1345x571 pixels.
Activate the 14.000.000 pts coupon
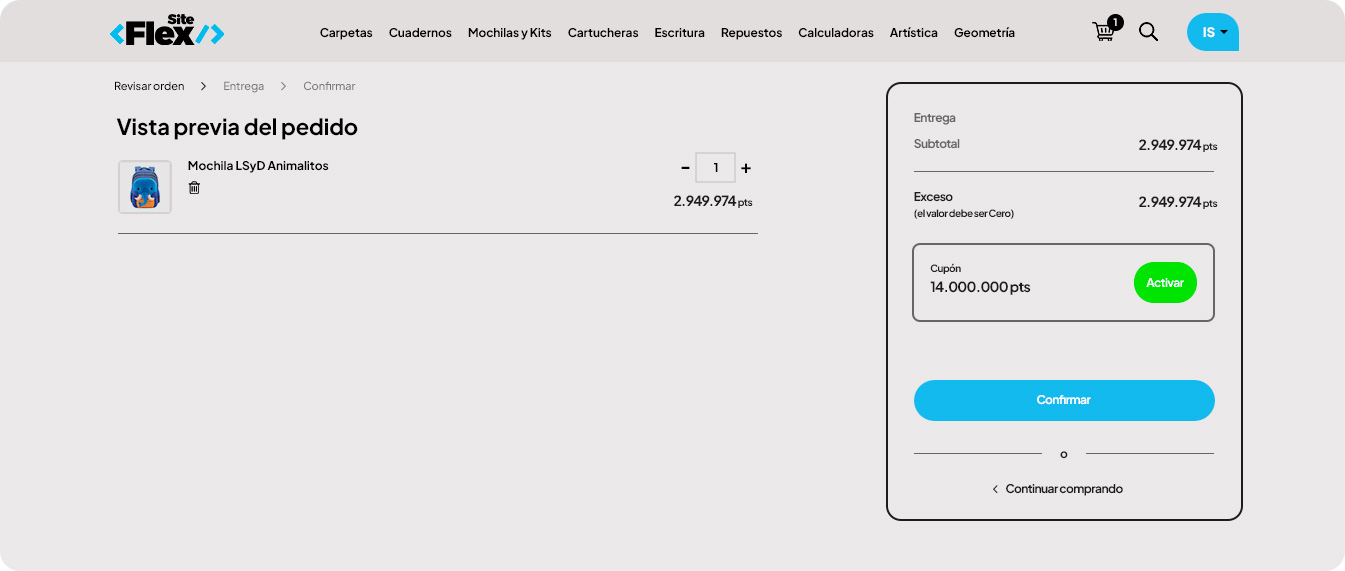point(1165,283)
